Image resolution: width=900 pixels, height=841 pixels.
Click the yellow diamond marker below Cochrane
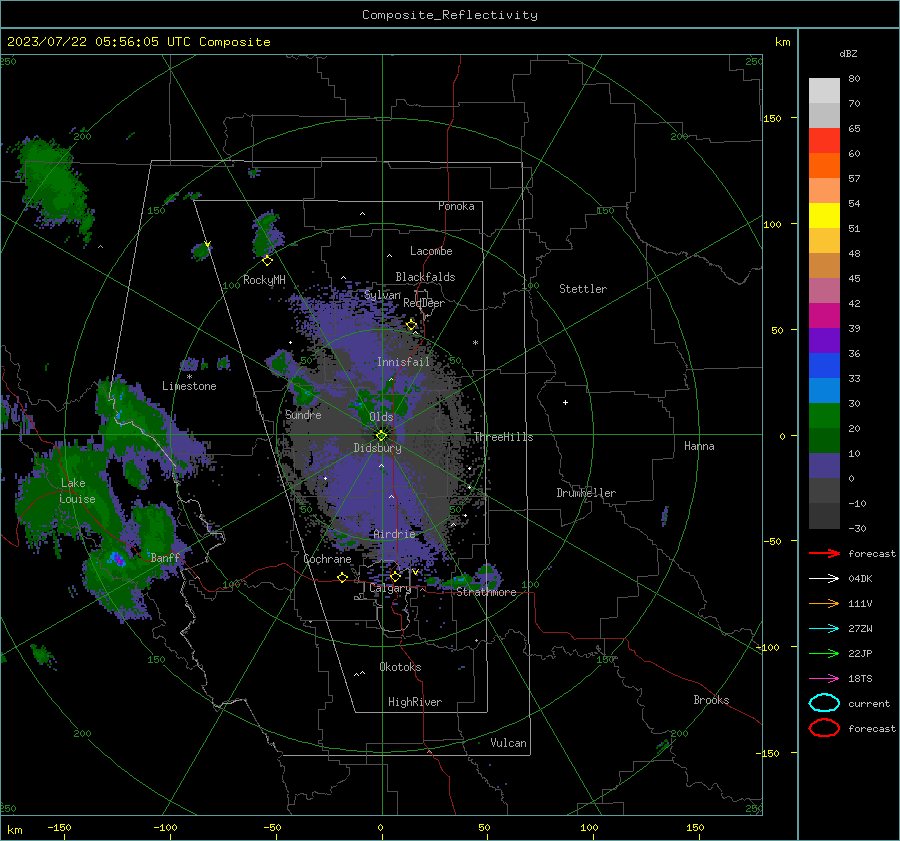tap(342, 577)
